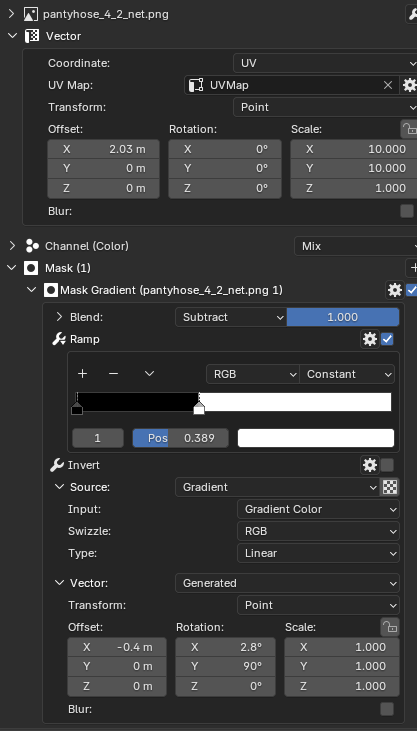Click the Blend opacity 1.000 slider
417x731 pixels.
[343, 317]
